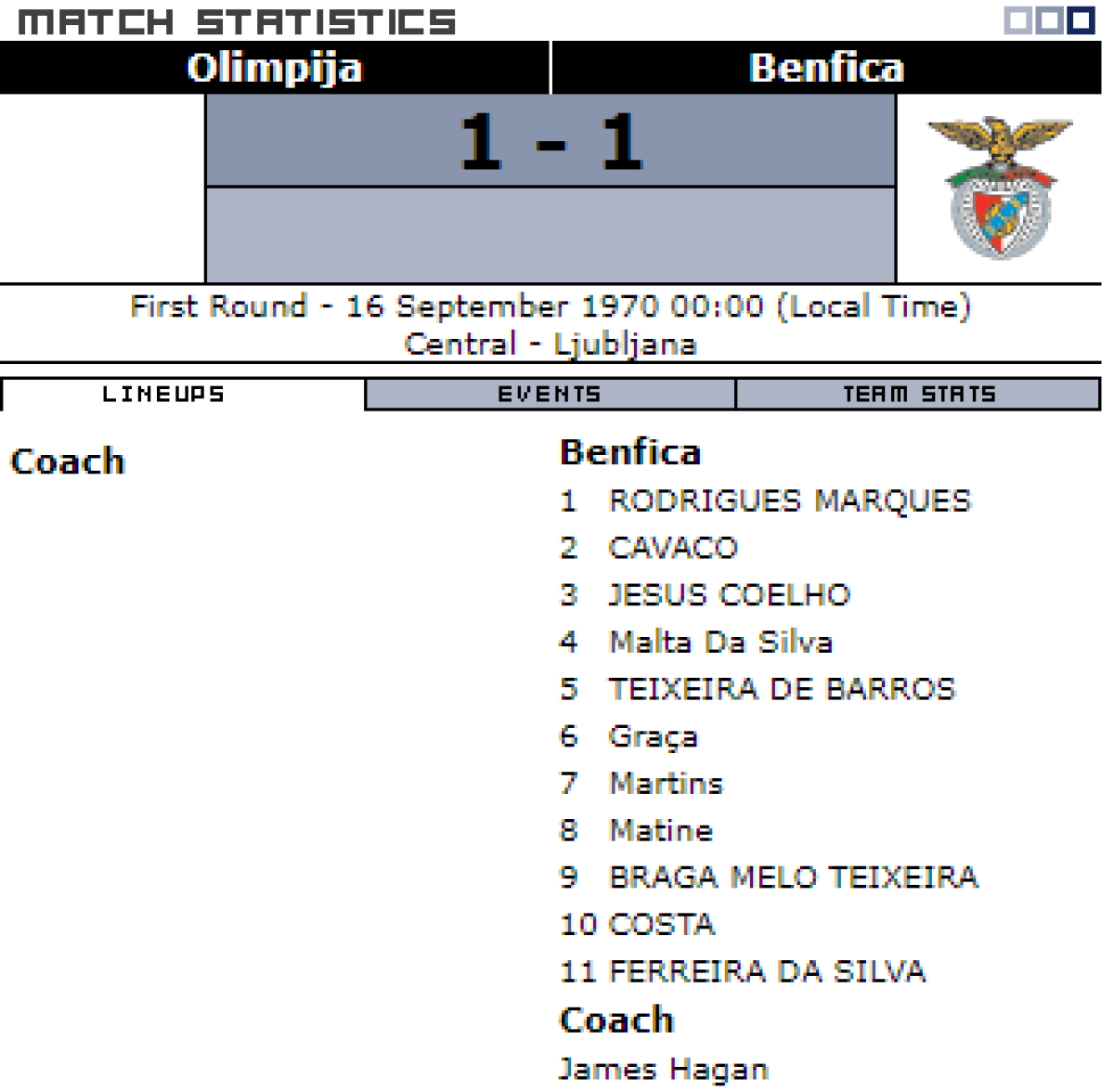Click player Graça in Benfica lineup
The height and width of the screenshot is (1092, 1114).
coord(653,736)
